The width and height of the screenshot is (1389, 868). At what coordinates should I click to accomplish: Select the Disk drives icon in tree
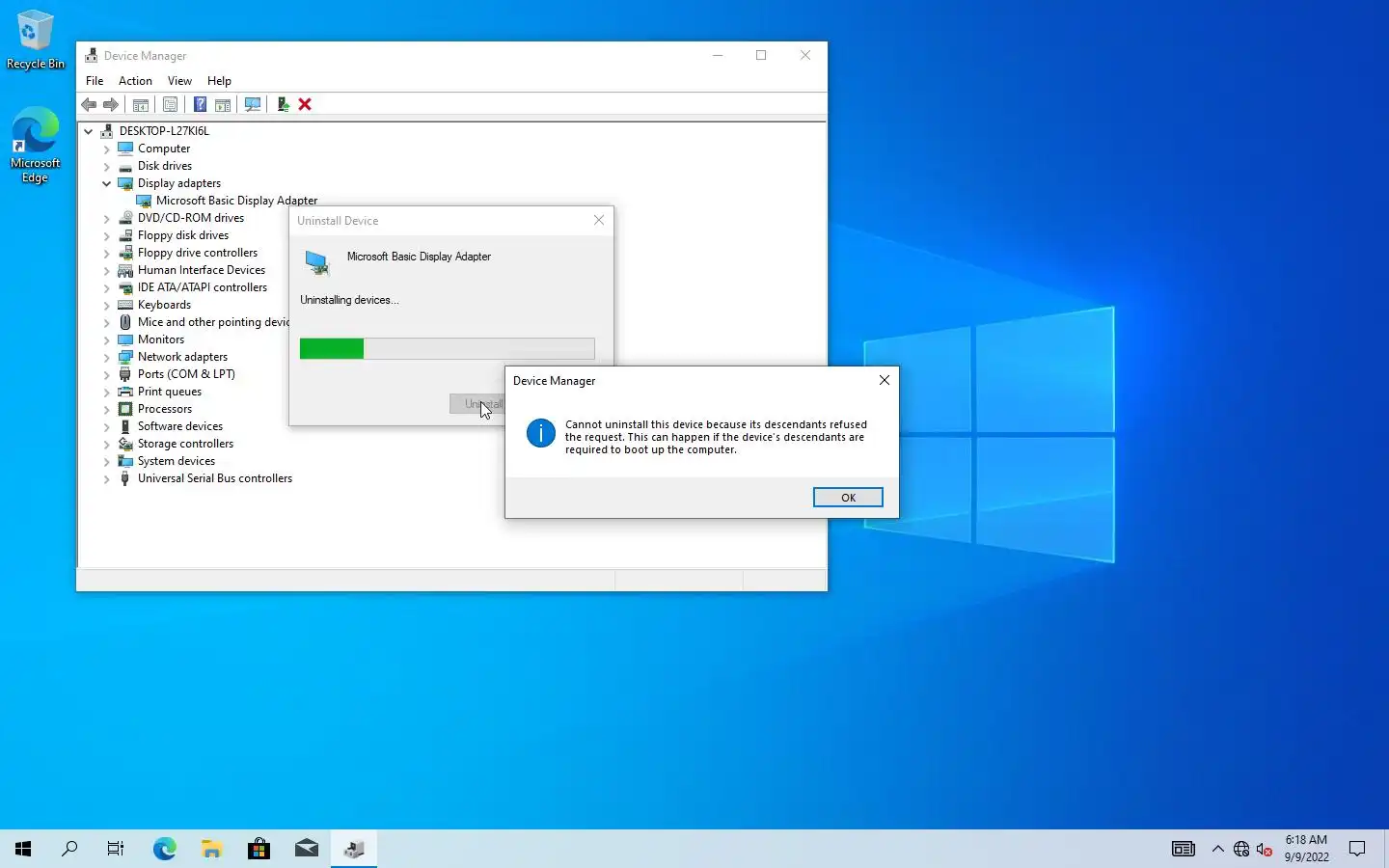125,166
